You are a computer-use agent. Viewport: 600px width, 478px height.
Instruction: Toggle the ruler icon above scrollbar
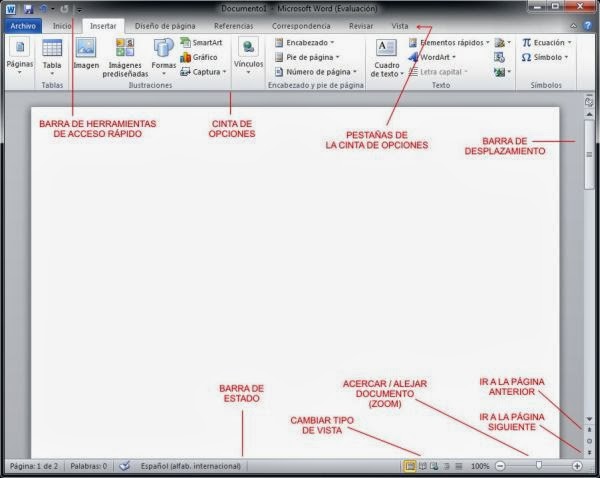tap(589, 101)
